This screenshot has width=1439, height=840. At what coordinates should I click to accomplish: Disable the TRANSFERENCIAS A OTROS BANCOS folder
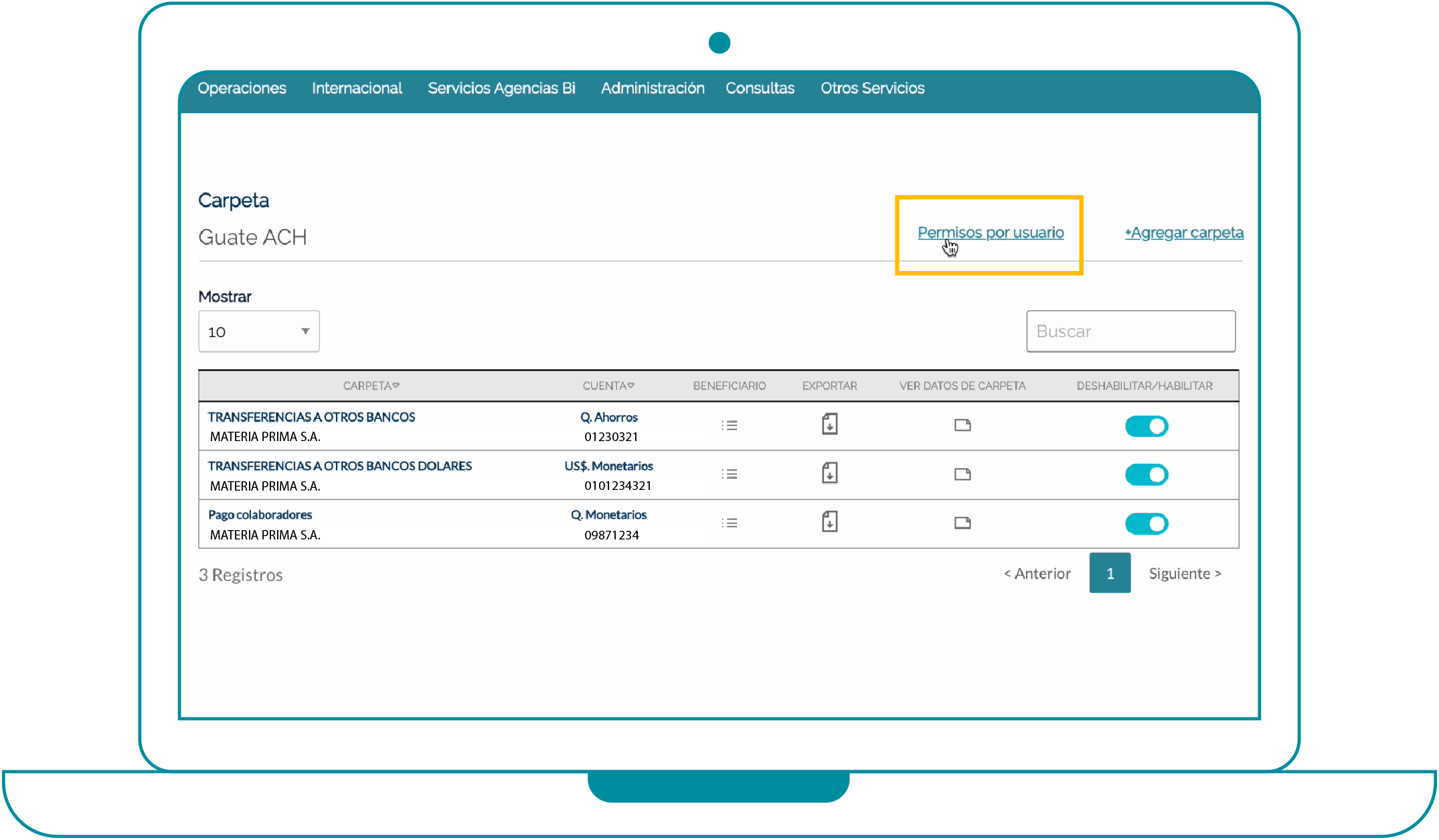1146,426
